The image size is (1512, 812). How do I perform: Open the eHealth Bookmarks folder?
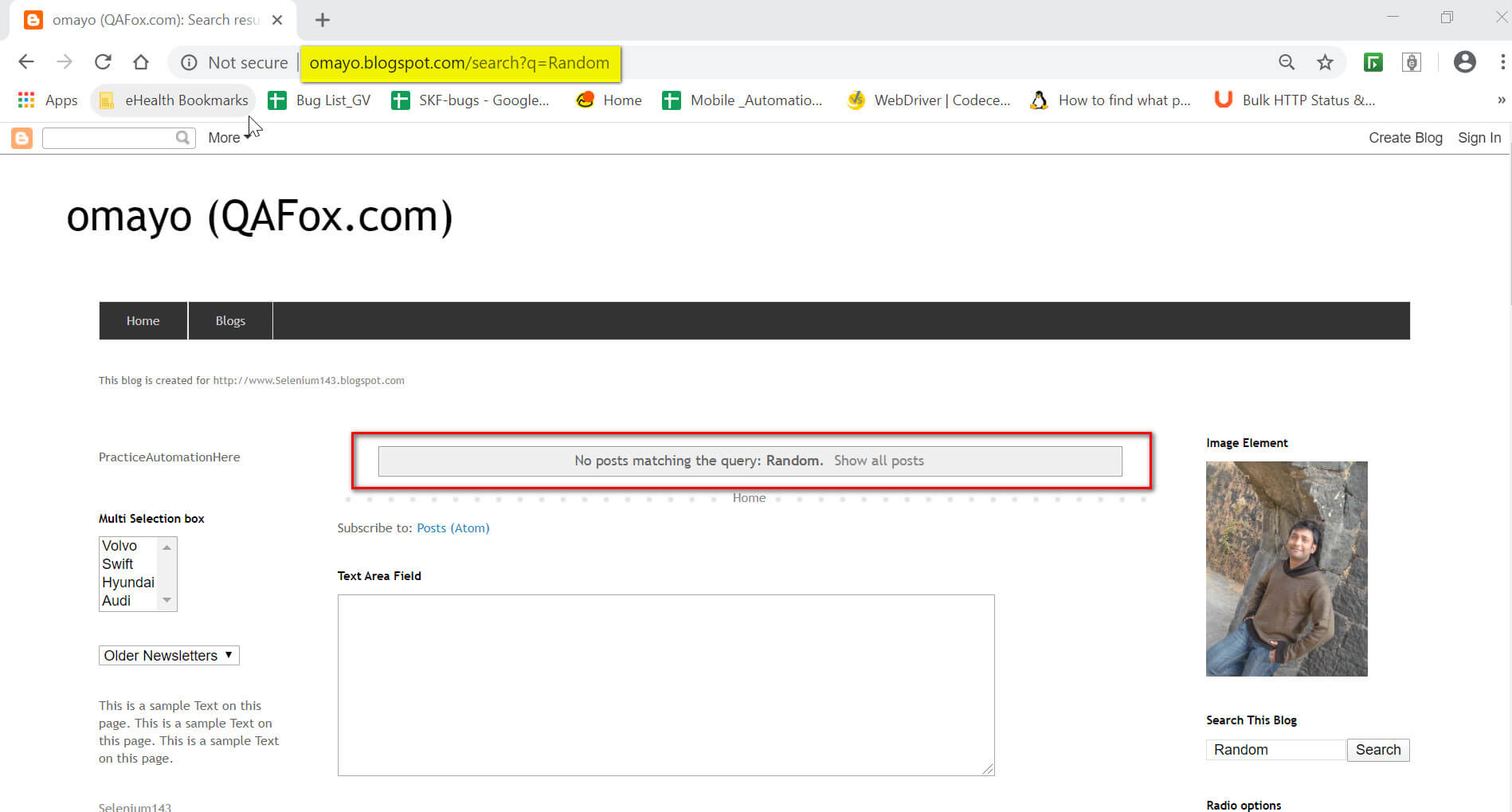coord(173,100)
